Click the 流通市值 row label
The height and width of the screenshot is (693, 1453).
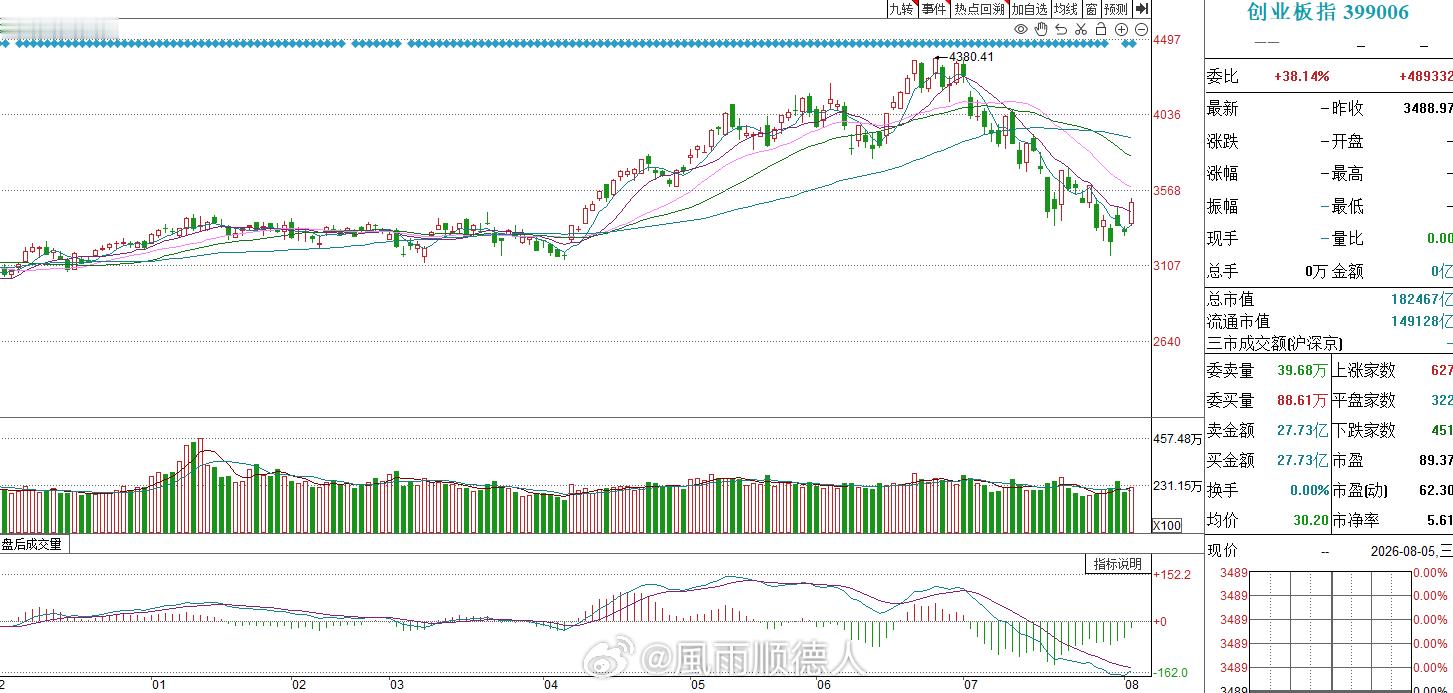pyautogui.click(x=1238, y=321)
